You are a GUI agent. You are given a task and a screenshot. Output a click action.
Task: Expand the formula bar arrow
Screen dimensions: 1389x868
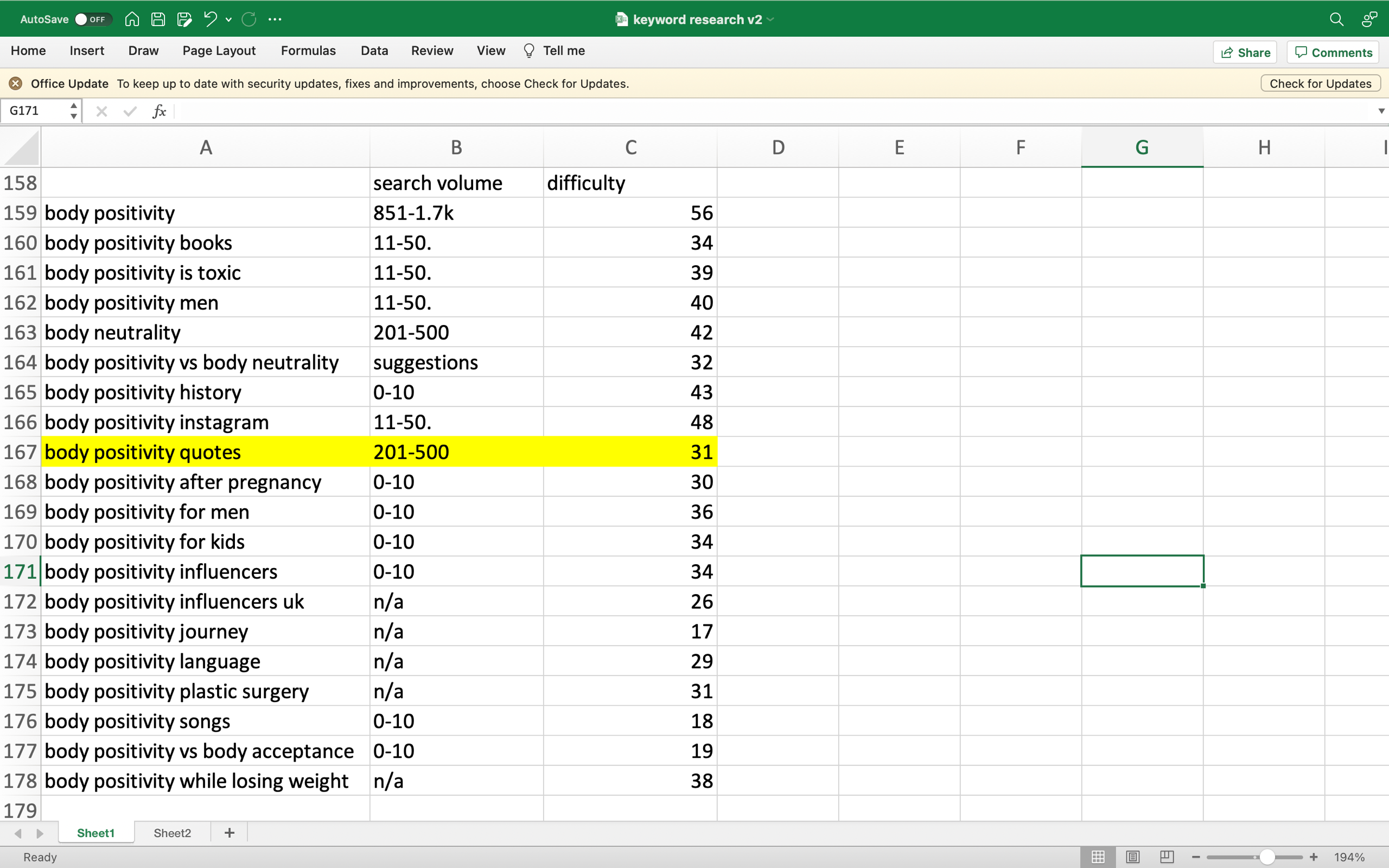pos(1381,111)
